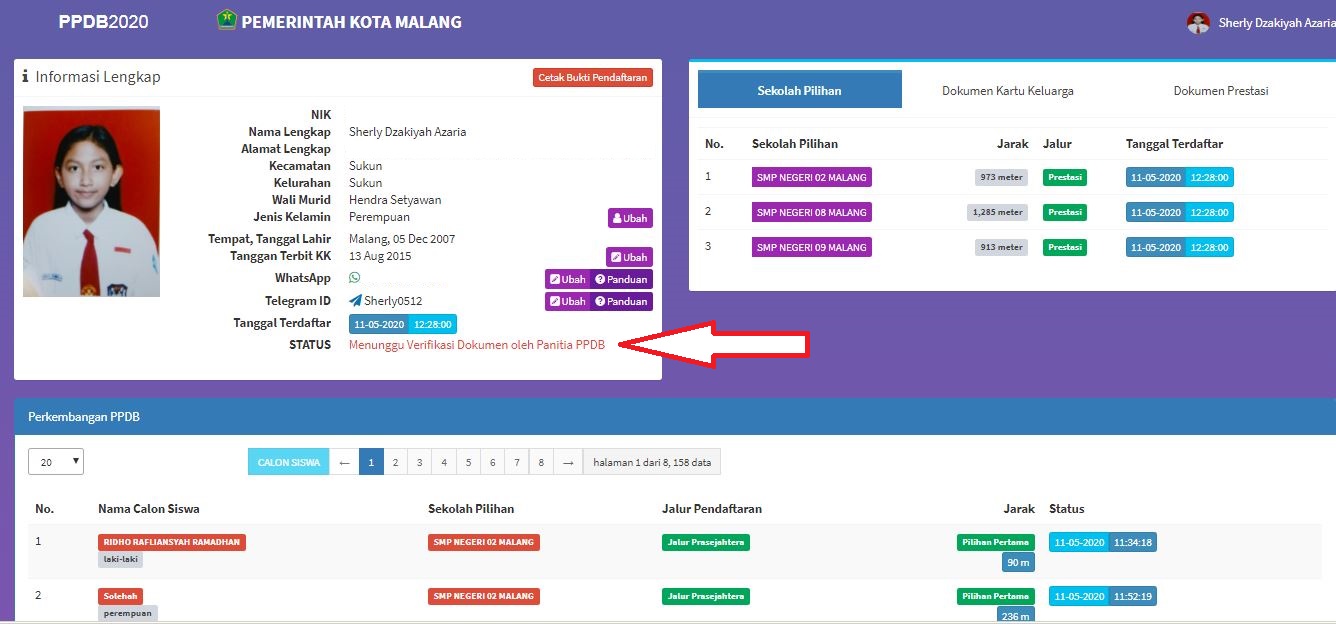Click the student's profile photo
1336x624 pixels.
91,201
